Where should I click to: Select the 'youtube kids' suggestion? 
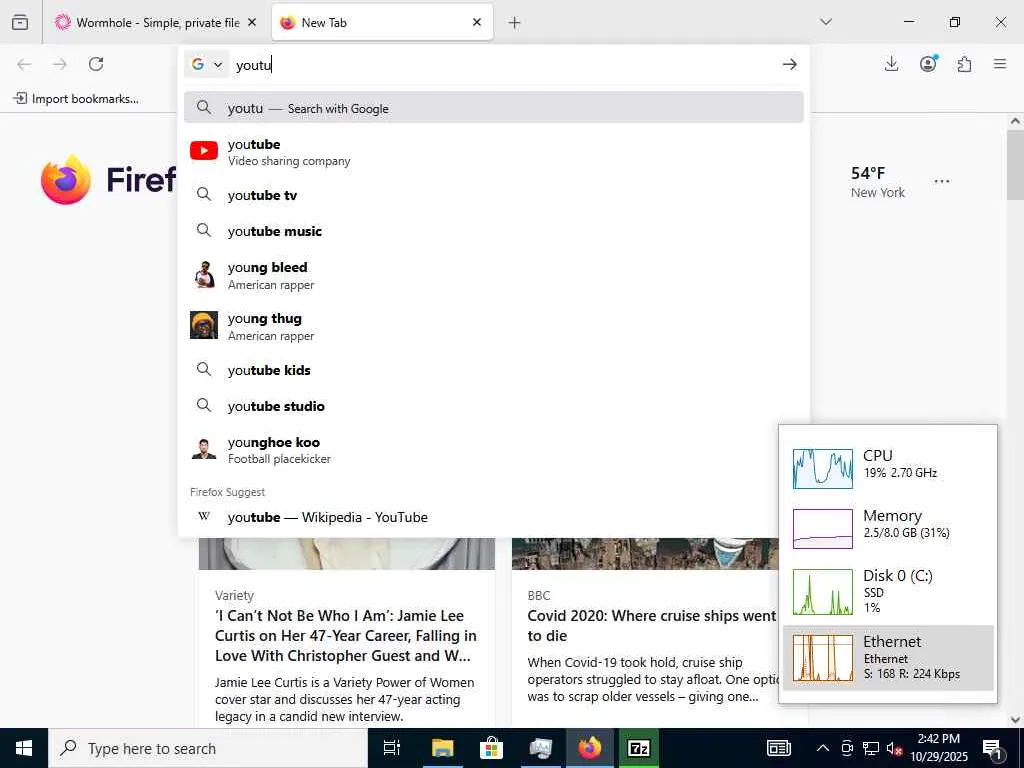[x=493, y=370]
